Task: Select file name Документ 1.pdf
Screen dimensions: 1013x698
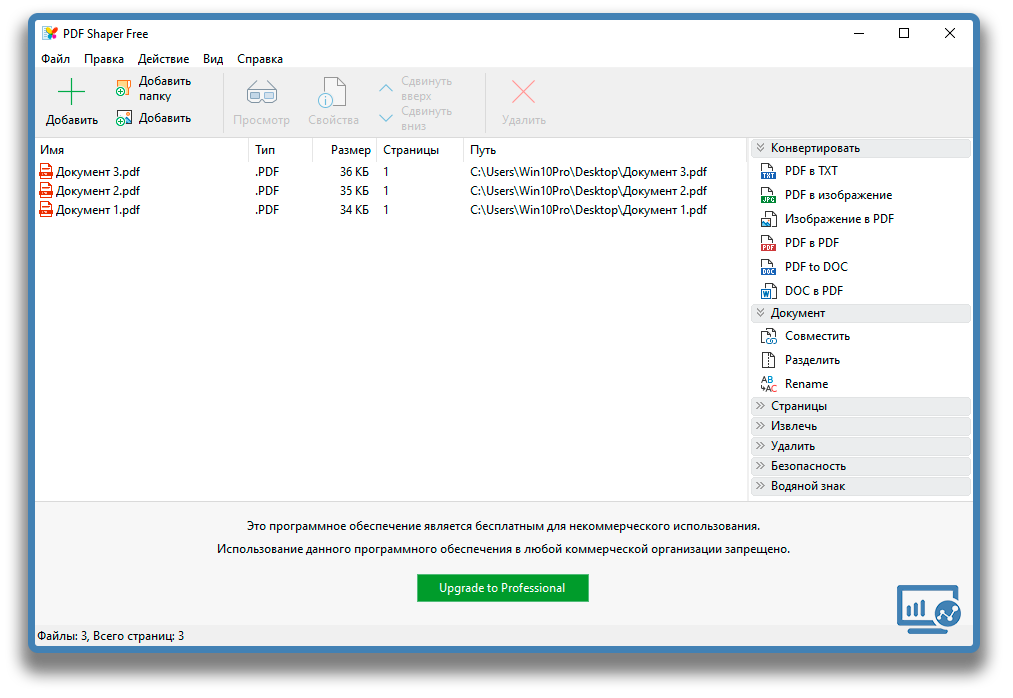Action: [x=98, y=210]
